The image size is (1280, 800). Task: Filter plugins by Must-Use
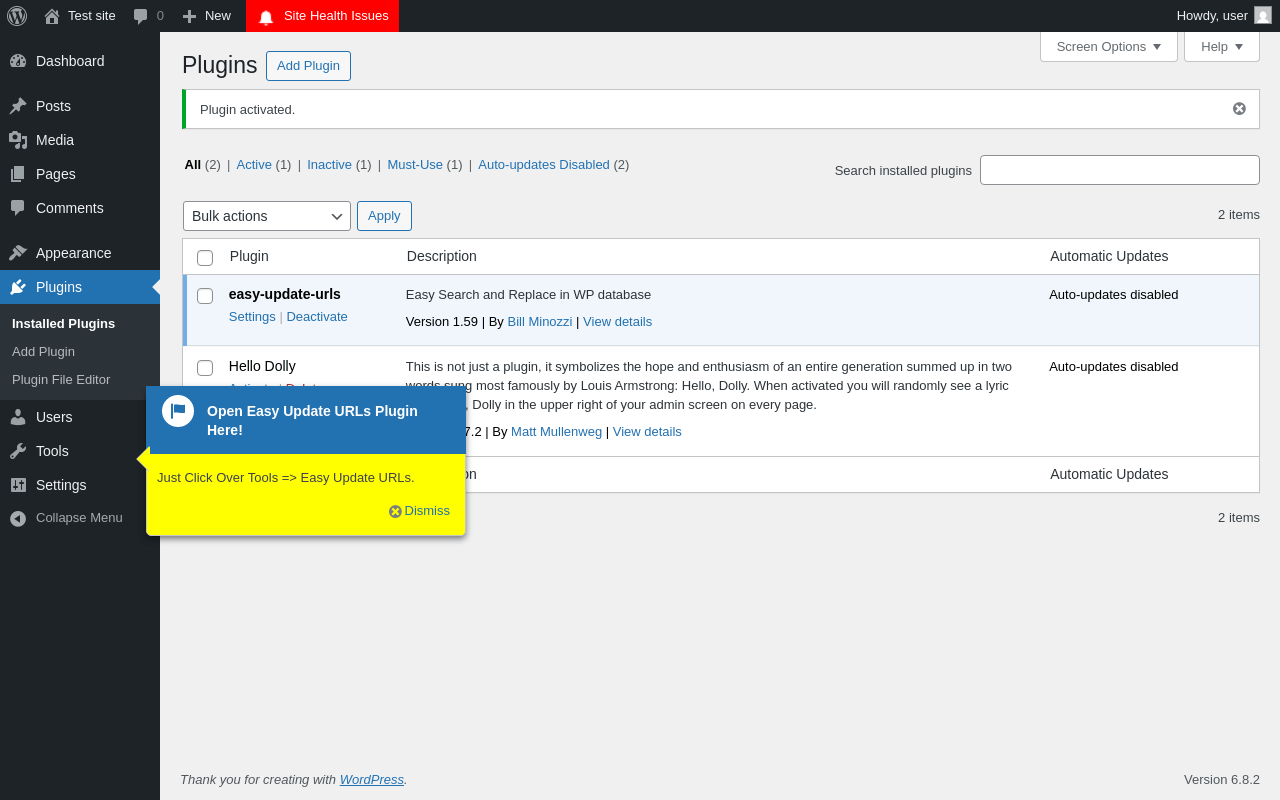click(415, 164)
